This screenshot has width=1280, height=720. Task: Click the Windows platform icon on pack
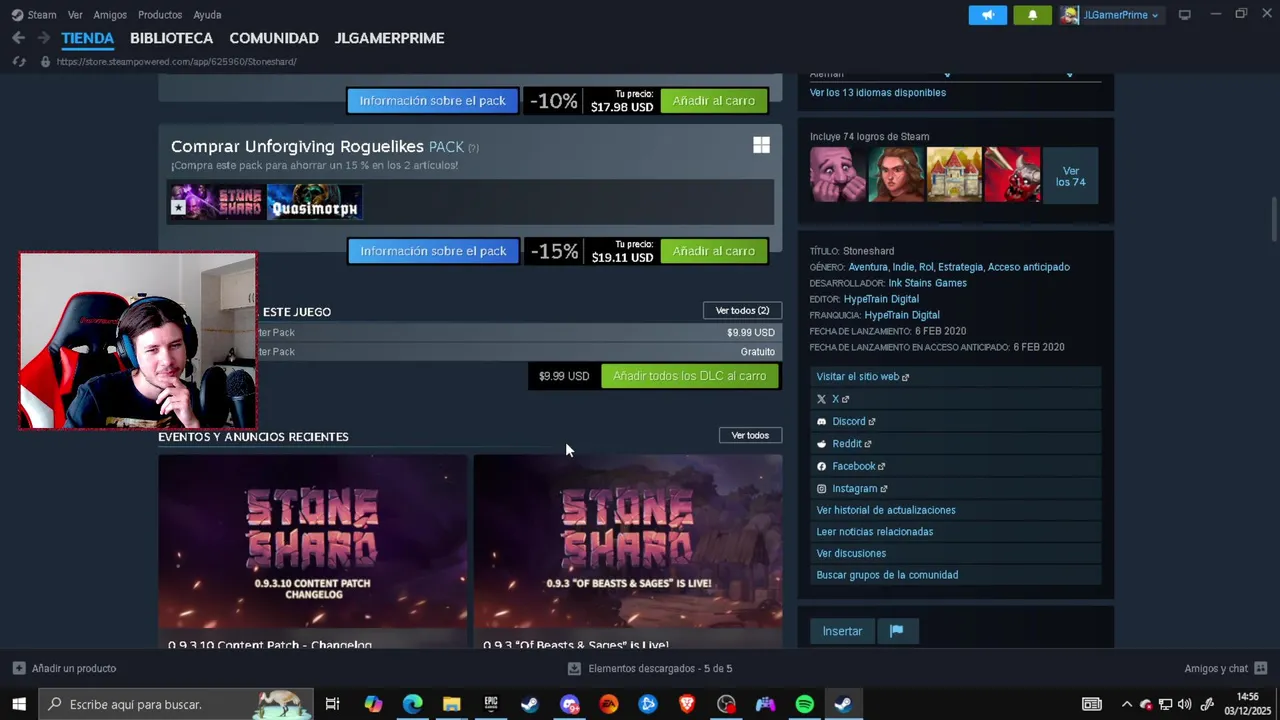(761, 145)
